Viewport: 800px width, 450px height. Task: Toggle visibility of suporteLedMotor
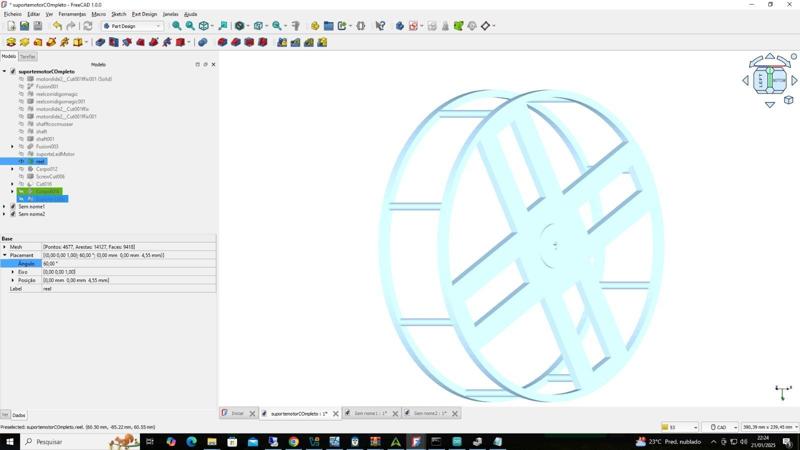tap(21, 154)
